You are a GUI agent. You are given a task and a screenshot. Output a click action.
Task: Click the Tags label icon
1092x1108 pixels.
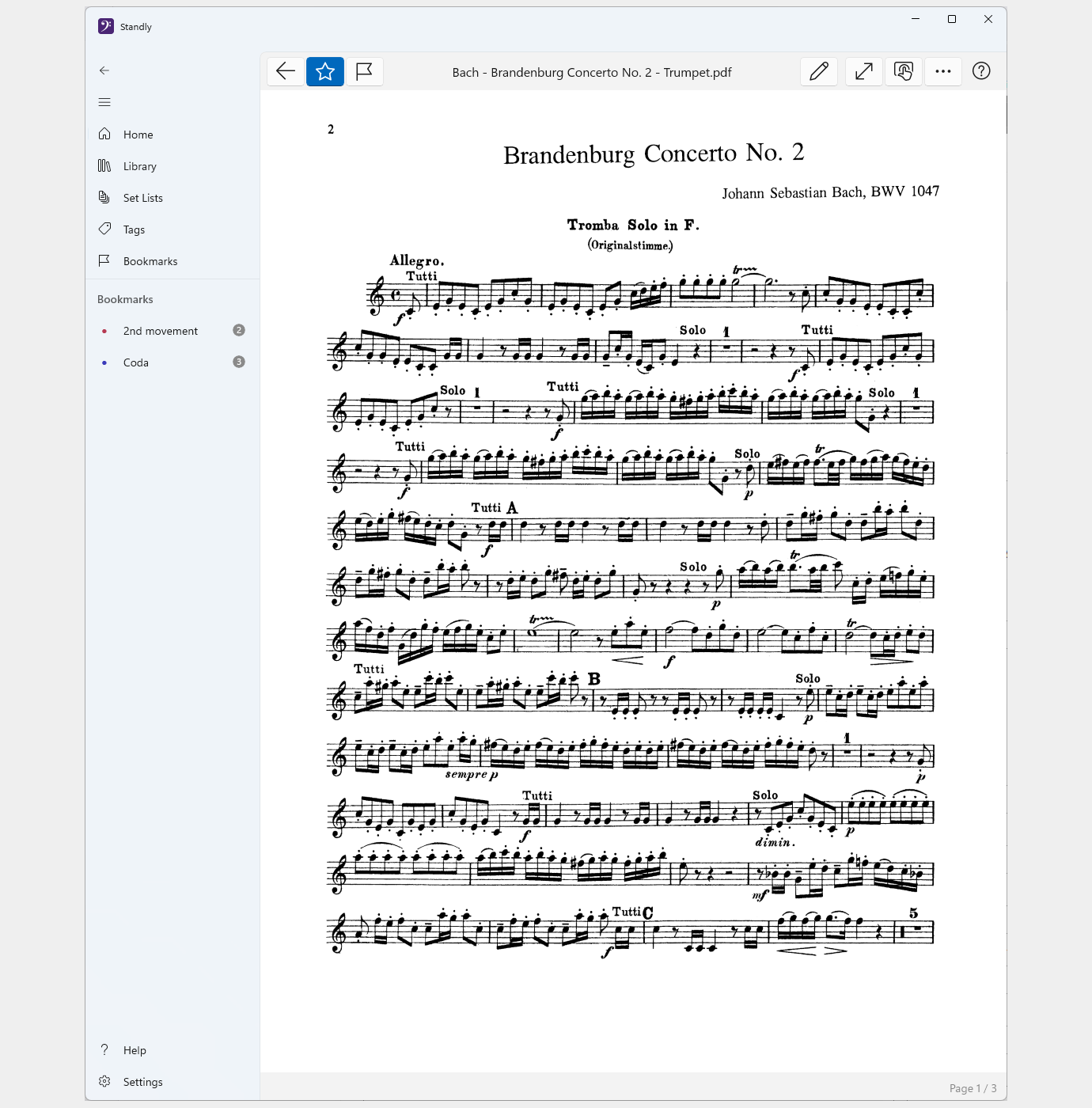104,229
